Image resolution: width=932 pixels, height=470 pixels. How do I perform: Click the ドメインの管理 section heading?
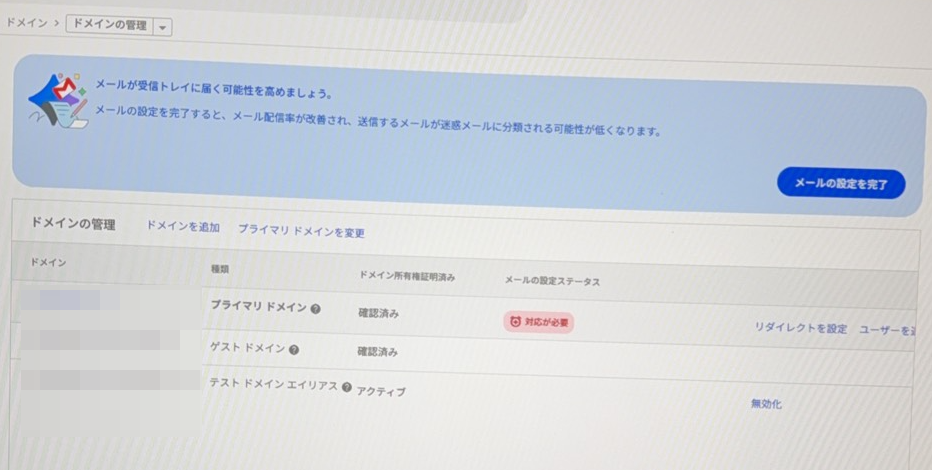(73, 223)
